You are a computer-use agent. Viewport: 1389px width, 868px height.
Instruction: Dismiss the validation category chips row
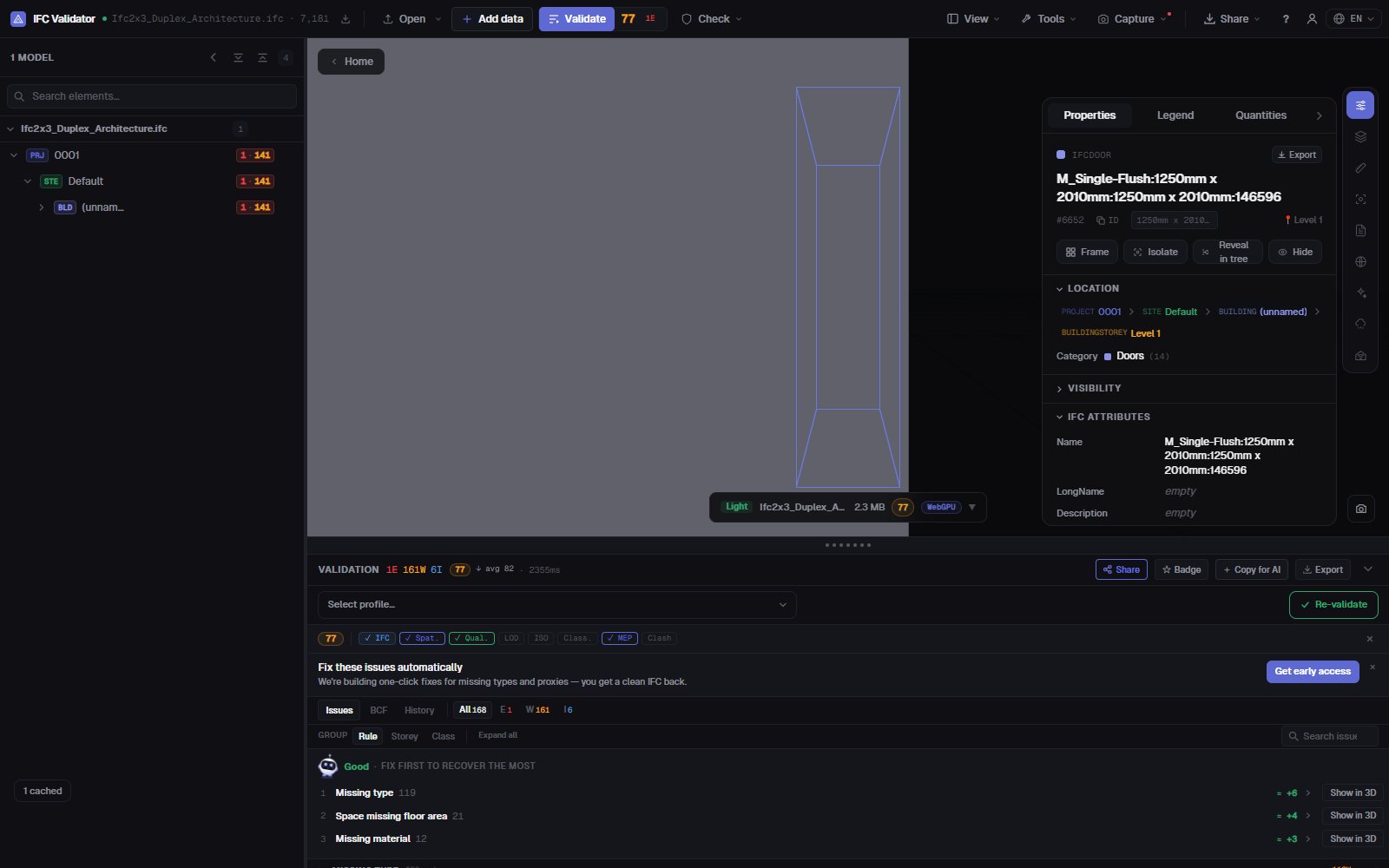pos(1370,639)
